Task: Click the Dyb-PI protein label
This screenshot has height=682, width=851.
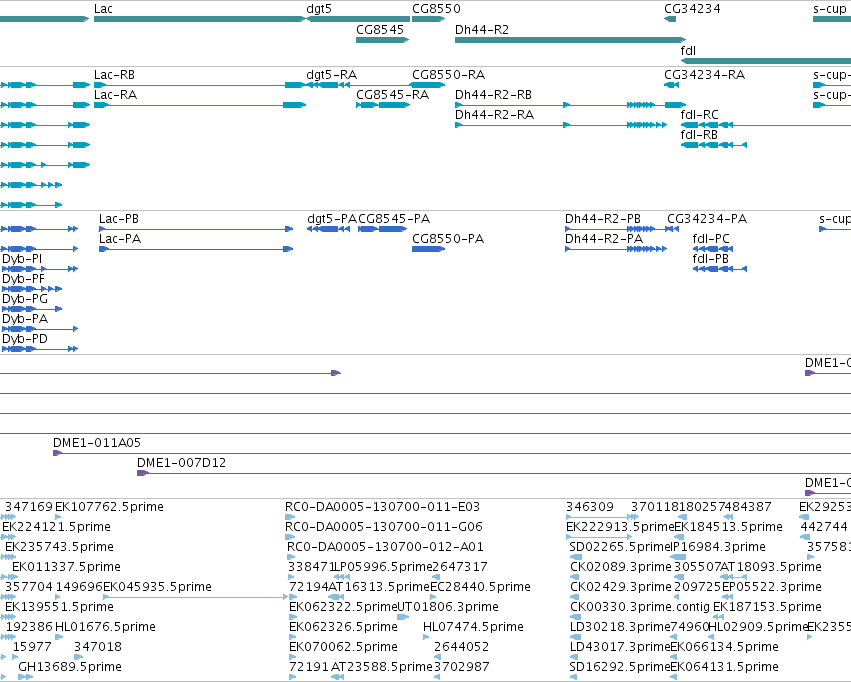Action: (x=22, y=259)
